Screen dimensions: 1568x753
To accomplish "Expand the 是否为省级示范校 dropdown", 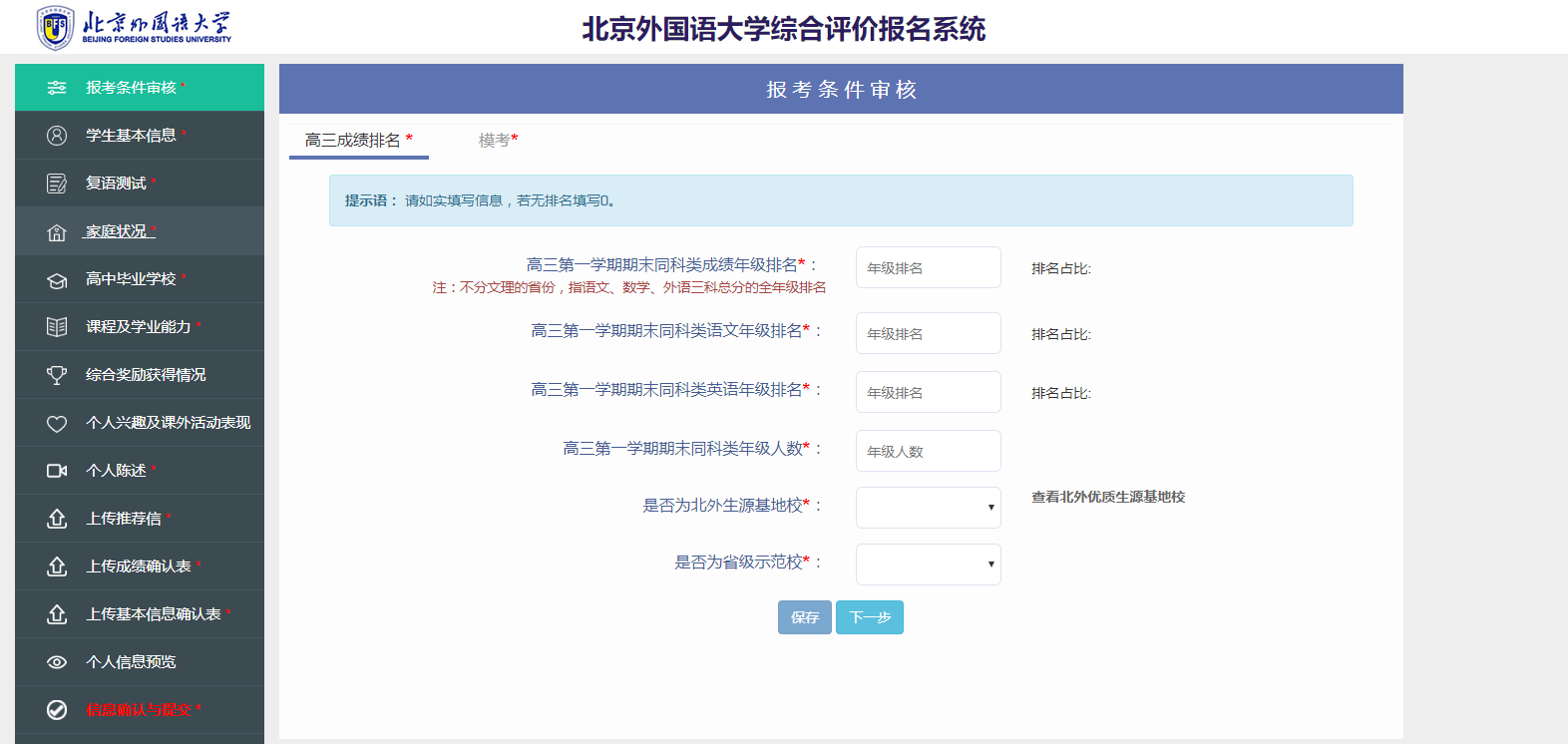I will pos(929,565).
